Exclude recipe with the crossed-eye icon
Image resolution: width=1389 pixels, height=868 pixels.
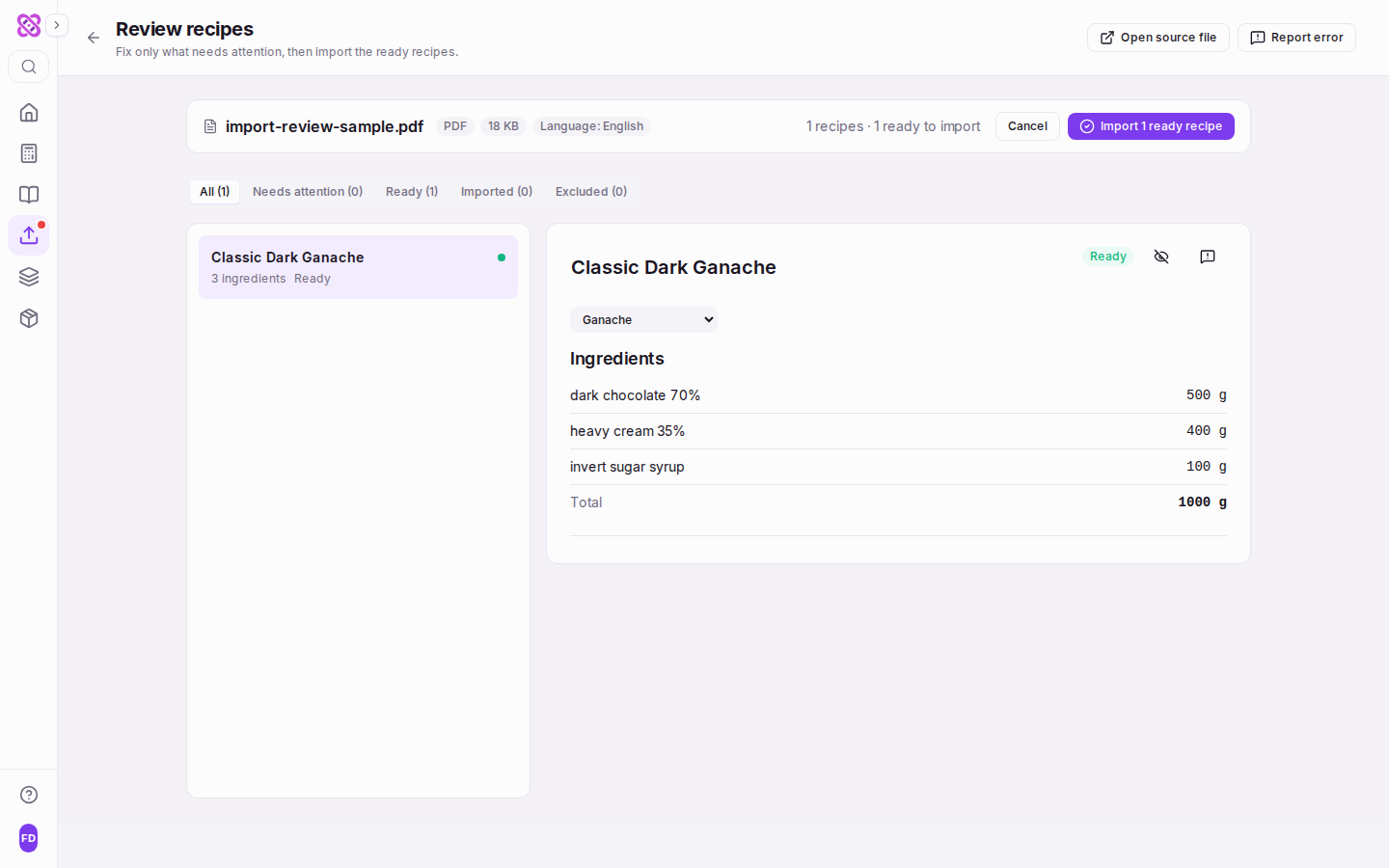(x=1161, y=257)
